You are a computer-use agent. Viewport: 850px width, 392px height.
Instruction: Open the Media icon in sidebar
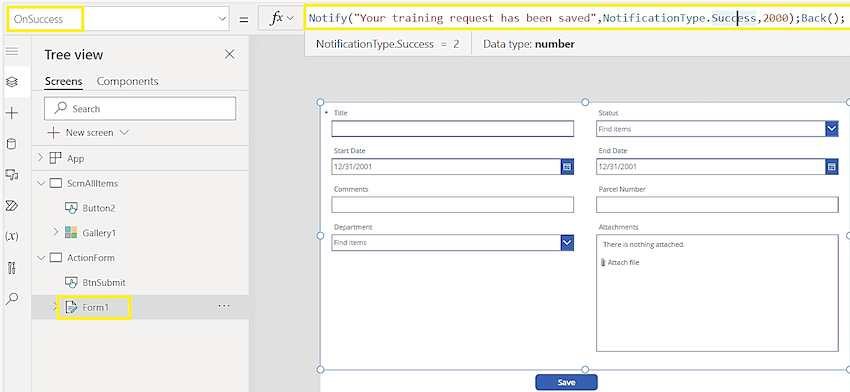point(12,175)
